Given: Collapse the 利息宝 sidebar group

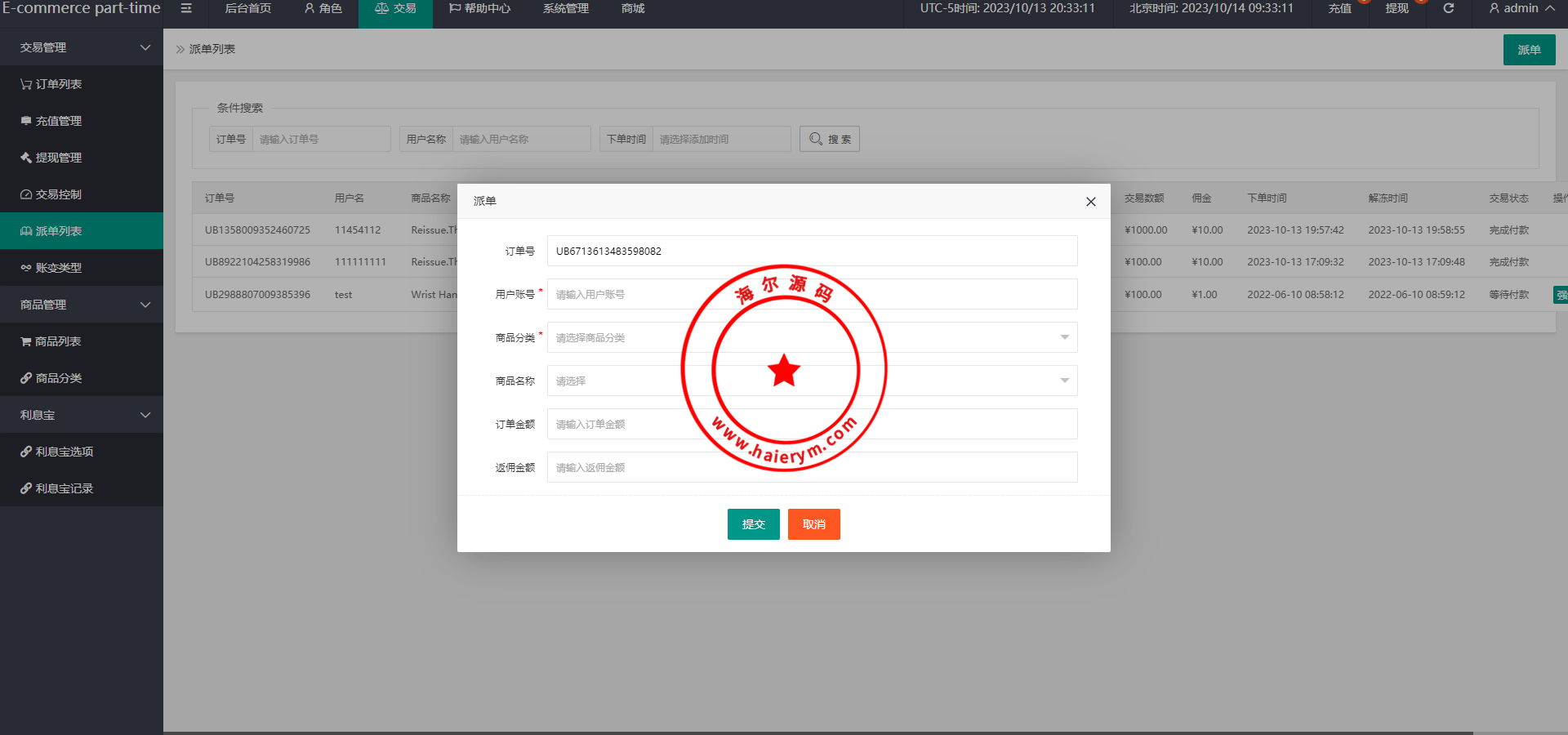Looking at the screenshot, I should pos(82,415).
